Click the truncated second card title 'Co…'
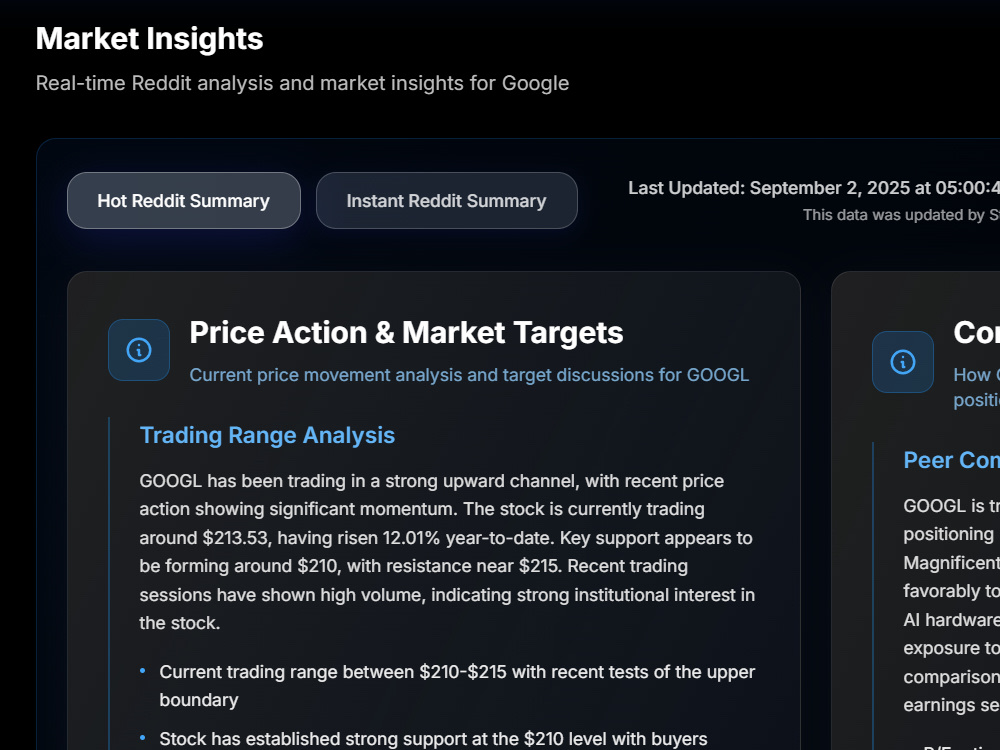The width and height of the screenshot is (1000, 750). click(x=976, y=333)
